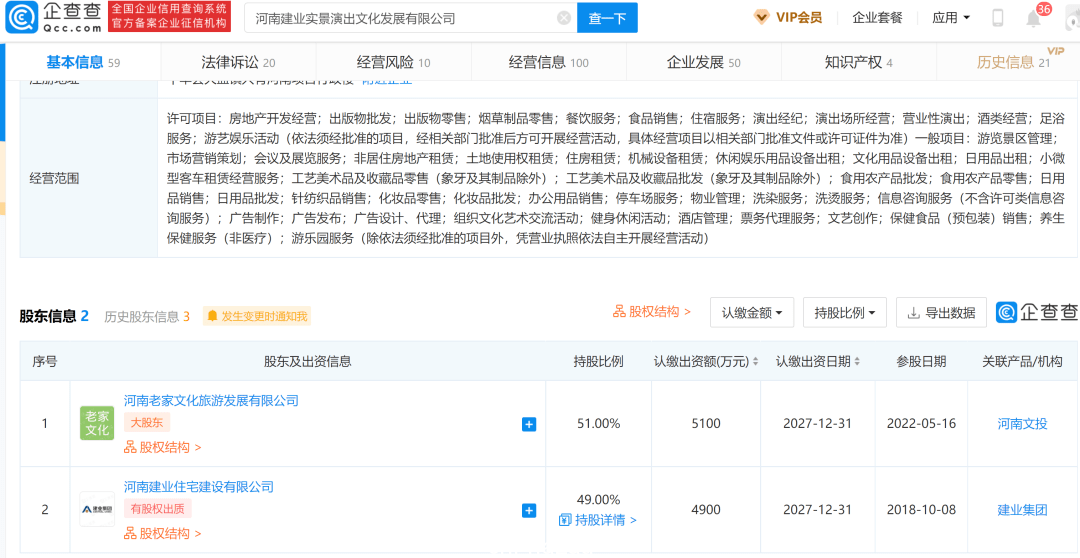Switch to the 经营信息 tab

(548, 63)
